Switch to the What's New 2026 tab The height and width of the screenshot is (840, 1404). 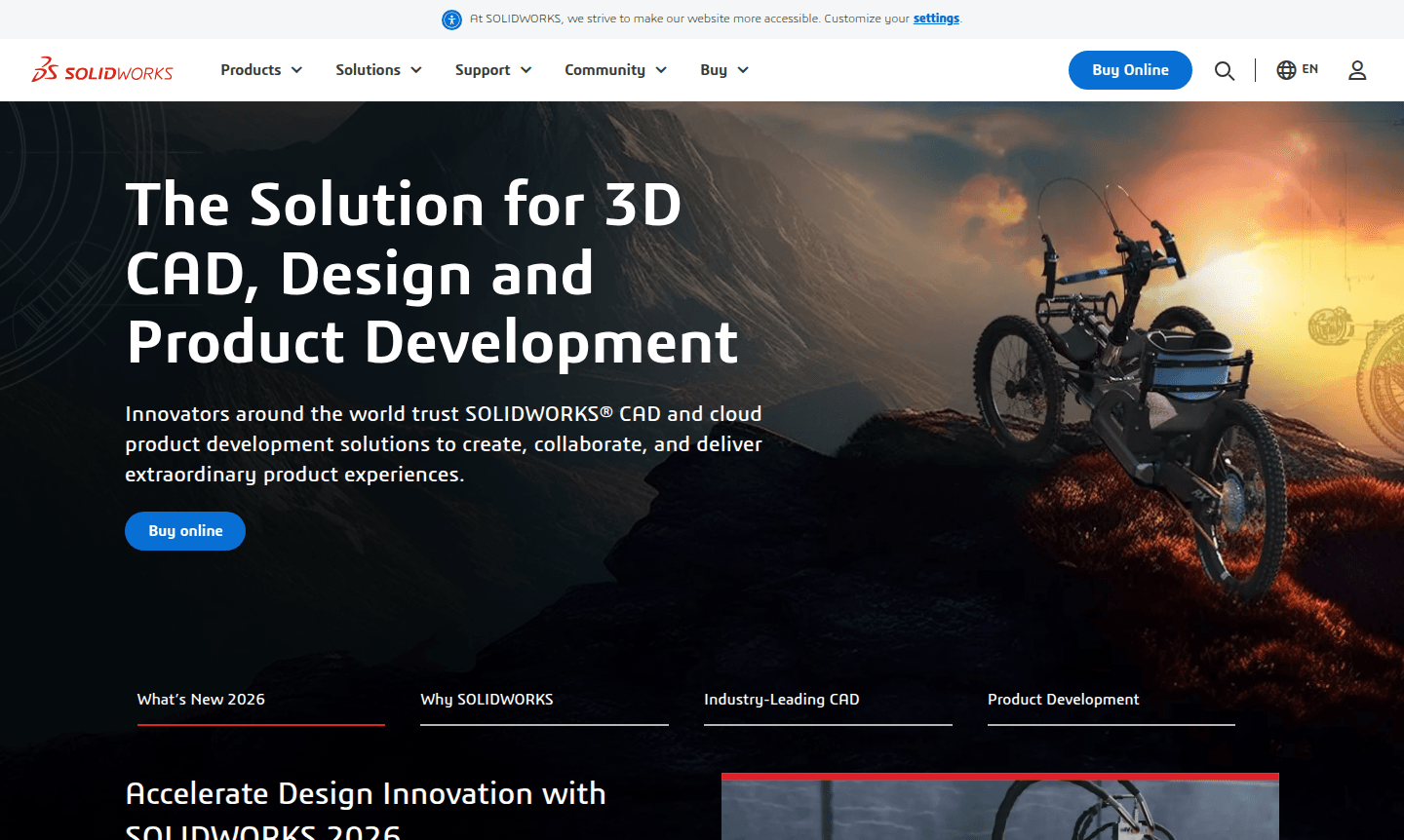pyautogui.click(x=201, y=699)
